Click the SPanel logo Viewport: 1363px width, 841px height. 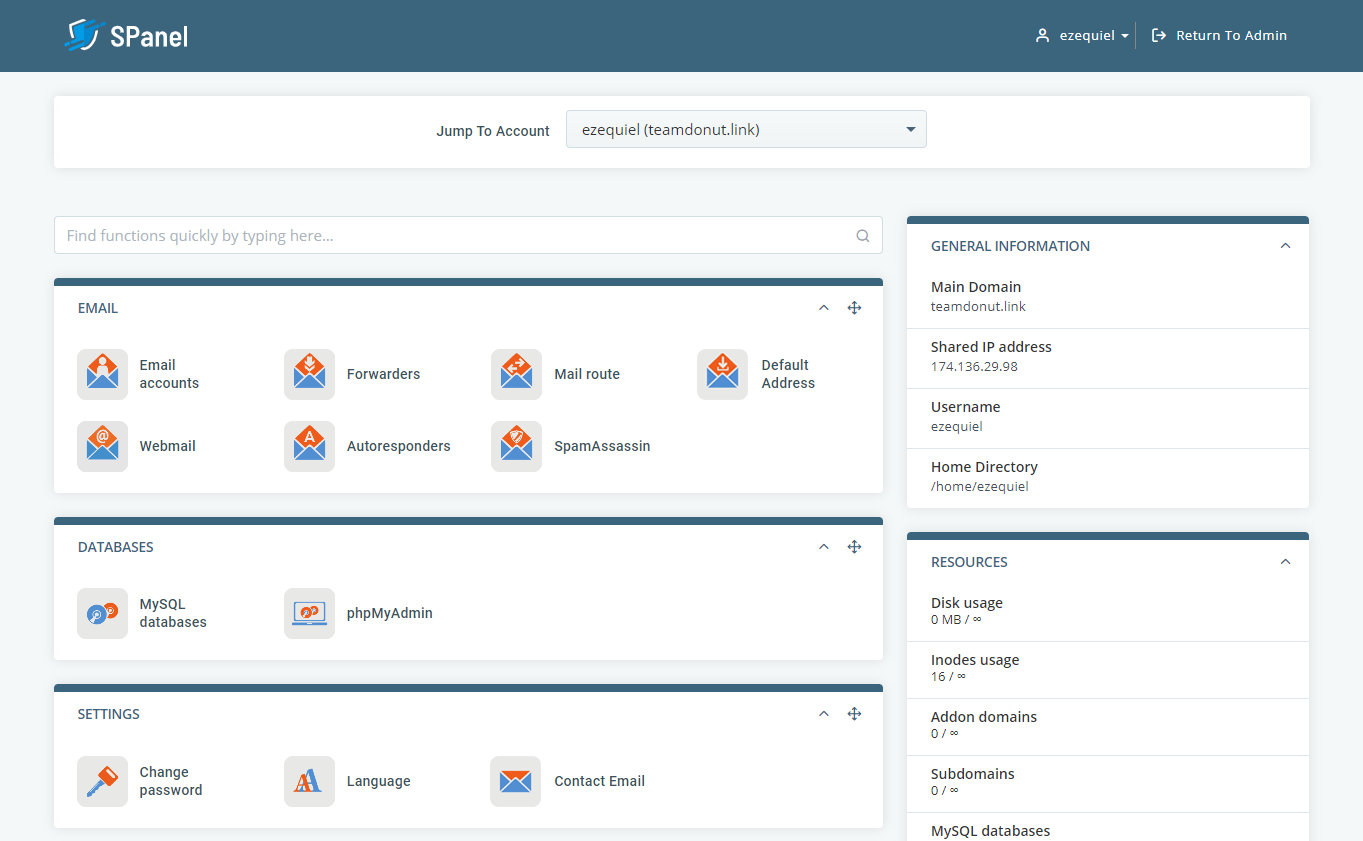pyautogui.click(x=126, y=36)
